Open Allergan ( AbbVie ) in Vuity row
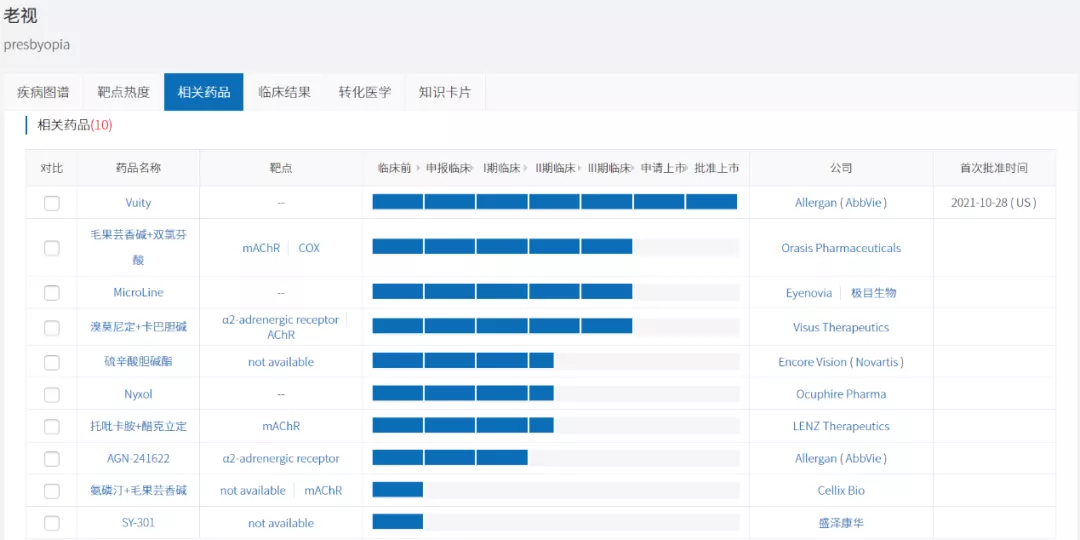This screenshot has height=540, width=1080. tap(841, 203)
